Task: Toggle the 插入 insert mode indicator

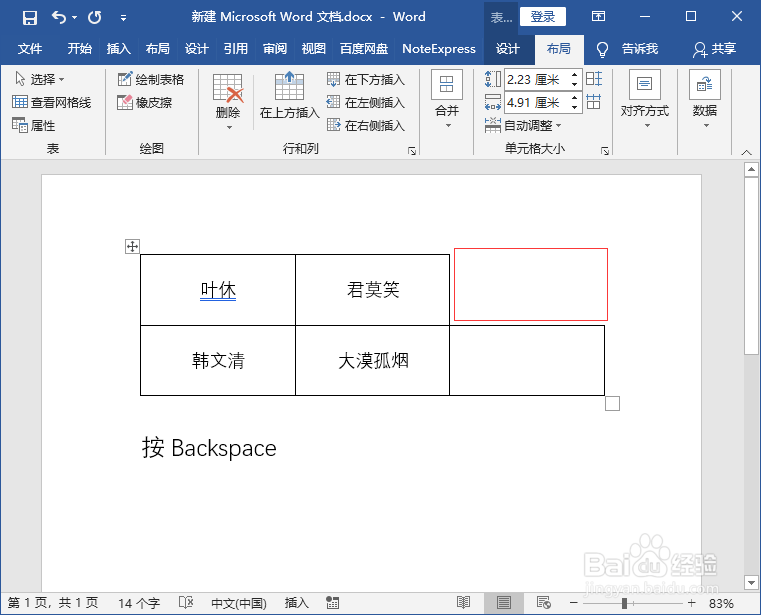Action: (x=297, y=603)
